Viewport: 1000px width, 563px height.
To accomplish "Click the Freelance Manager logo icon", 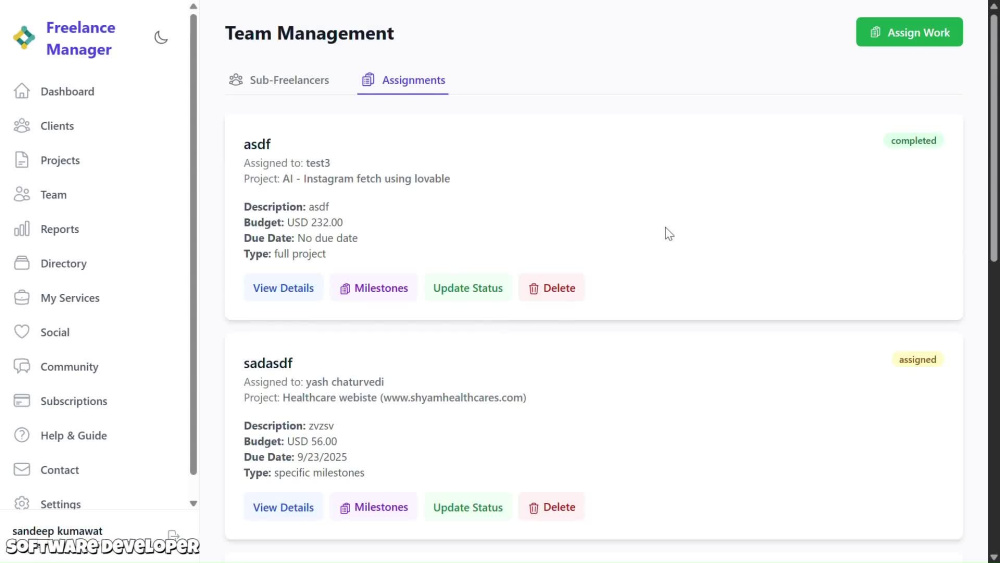I will [x=24, y=38].
